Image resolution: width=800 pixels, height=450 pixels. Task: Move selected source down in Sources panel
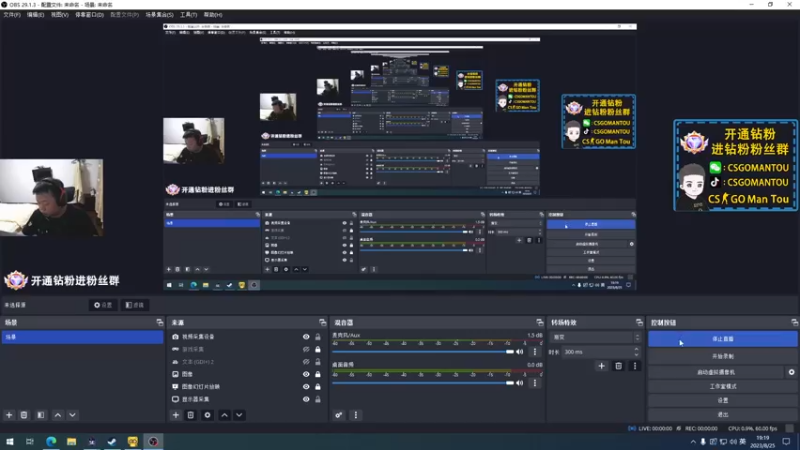click(x=239, y=415)
